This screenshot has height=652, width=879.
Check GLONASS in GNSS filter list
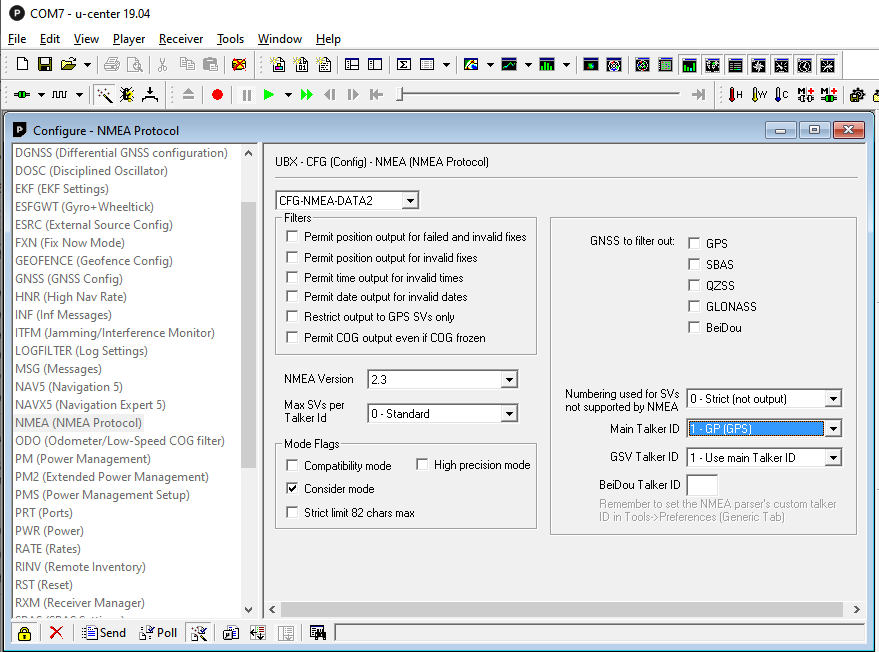[x=694, y=307]
